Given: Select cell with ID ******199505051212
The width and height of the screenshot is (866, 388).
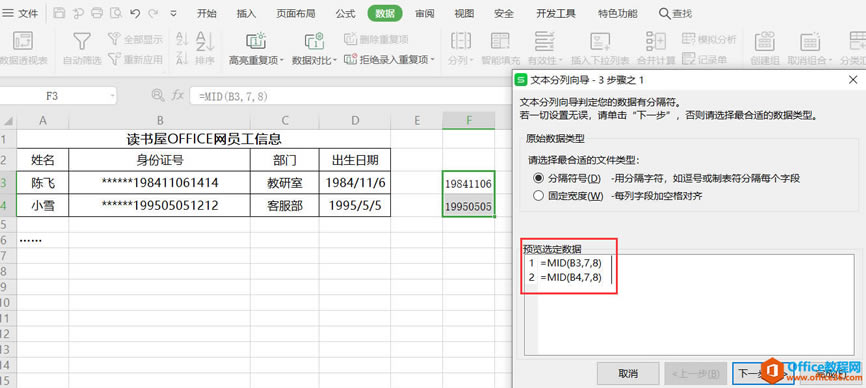Looking at the screenshot, I should [x=160, y=206].
